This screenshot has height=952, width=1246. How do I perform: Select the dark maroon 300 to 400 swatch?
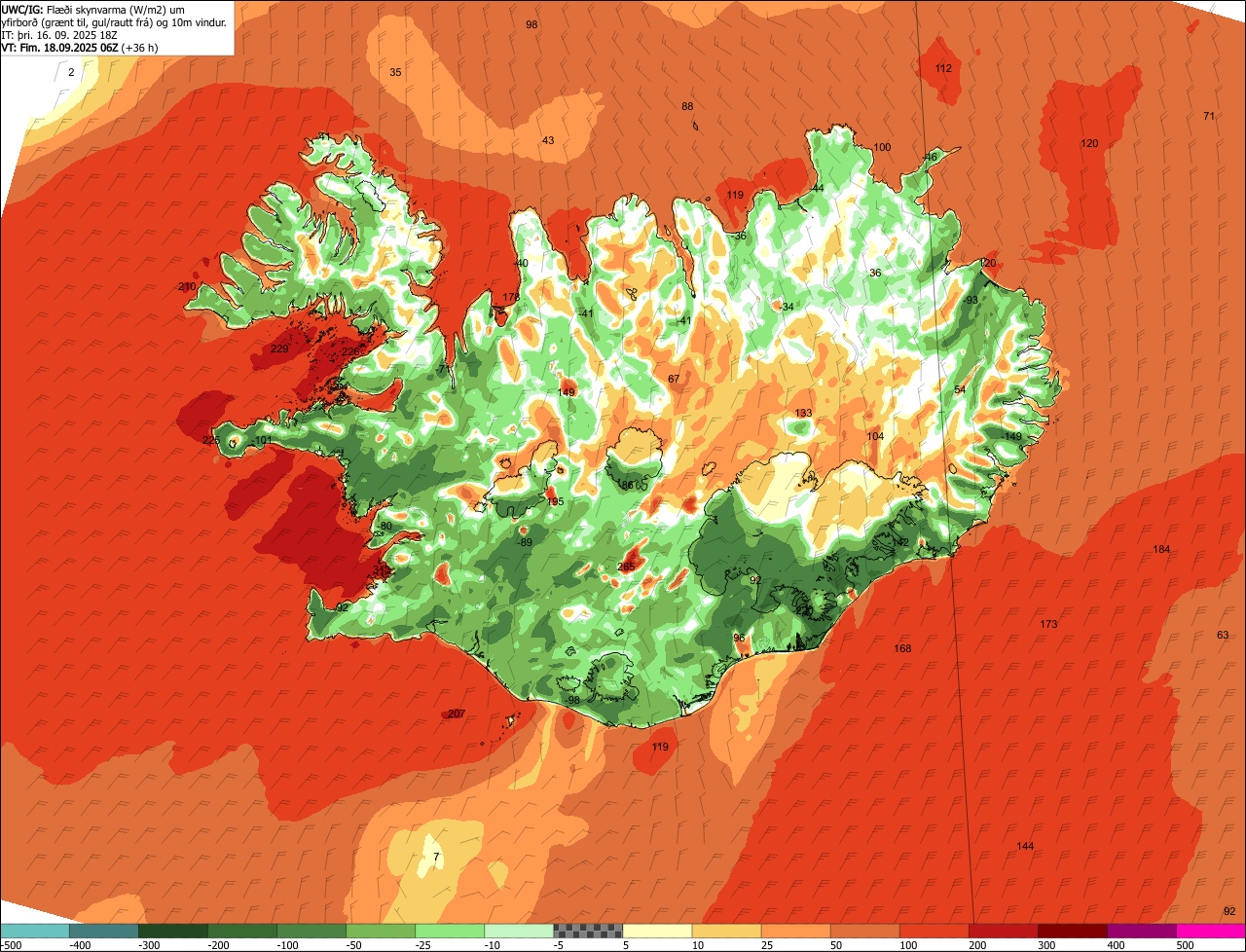1072,931
